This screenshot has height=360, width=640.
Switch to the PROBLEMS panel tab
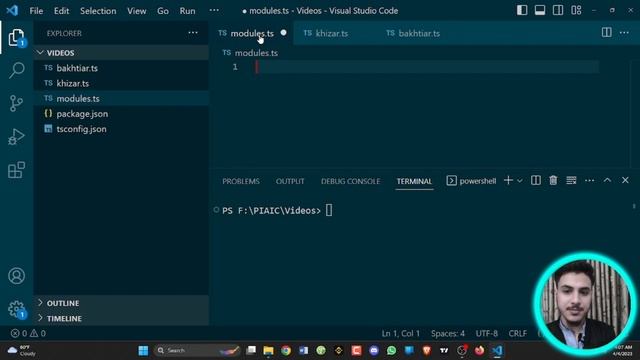(241, 181)
